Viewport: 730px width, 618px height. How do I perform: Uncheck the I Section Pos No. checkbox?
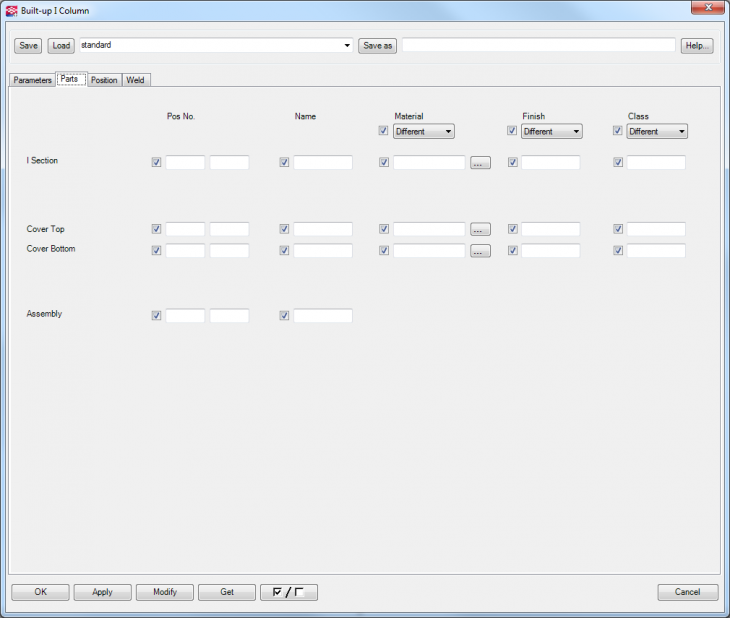tap(156, 162)
